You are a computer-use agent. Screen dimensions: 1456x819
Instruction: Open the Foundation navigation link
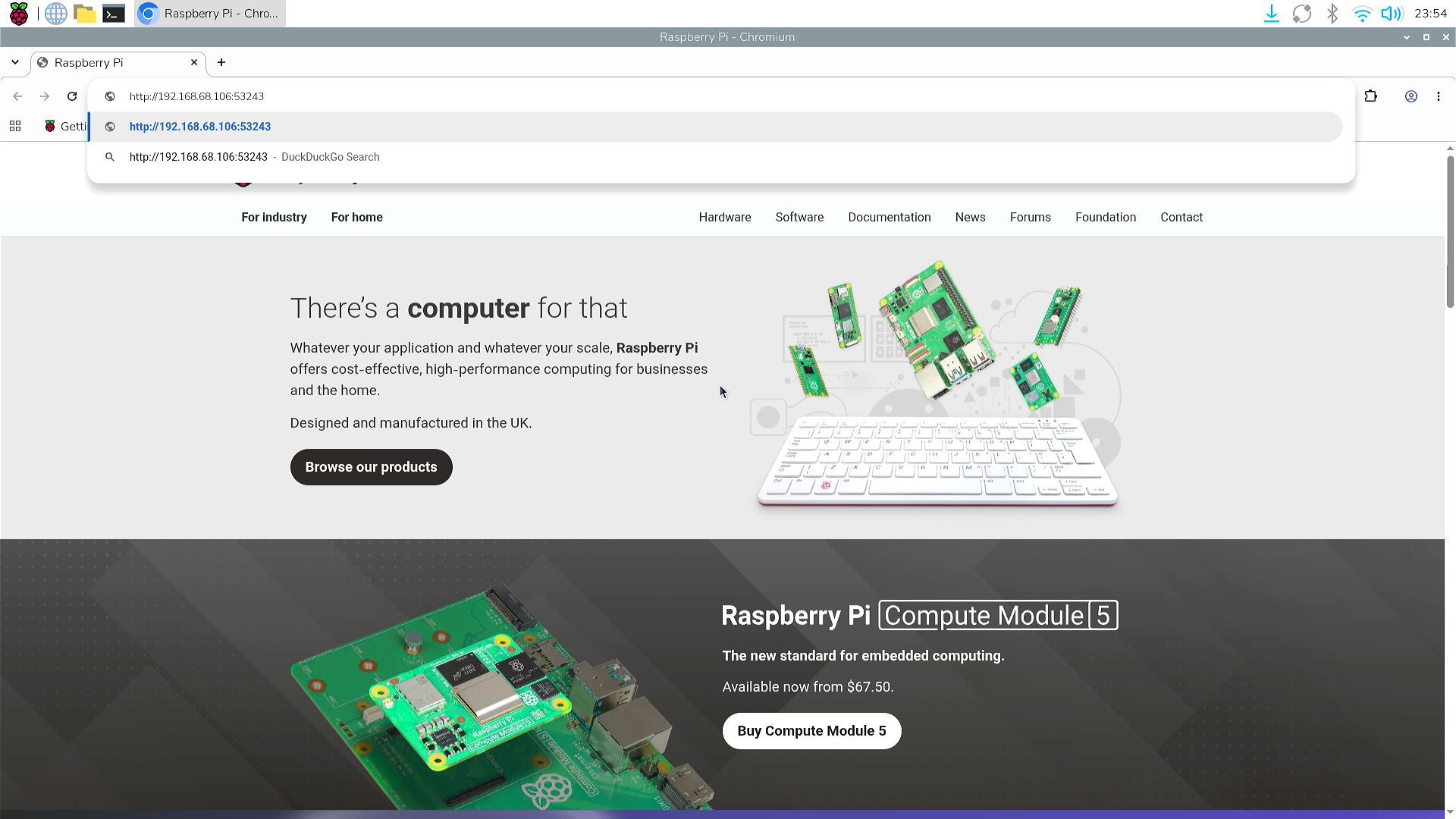tap(1105, 218)
